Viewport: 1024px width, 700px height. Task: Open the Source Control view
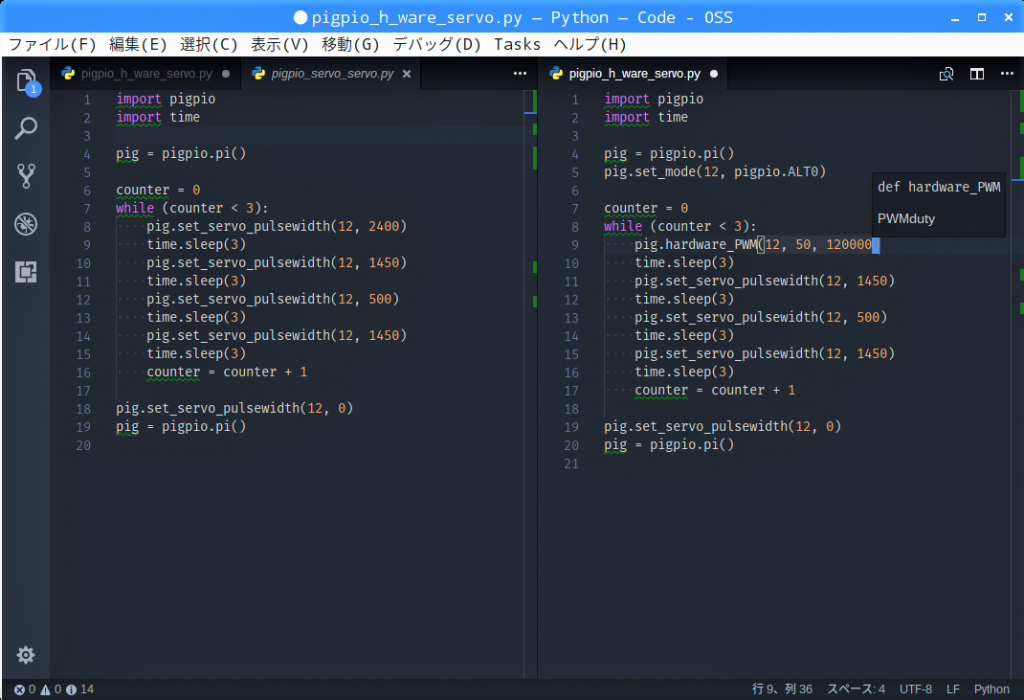pyautogui.click(x=26, y=176)
